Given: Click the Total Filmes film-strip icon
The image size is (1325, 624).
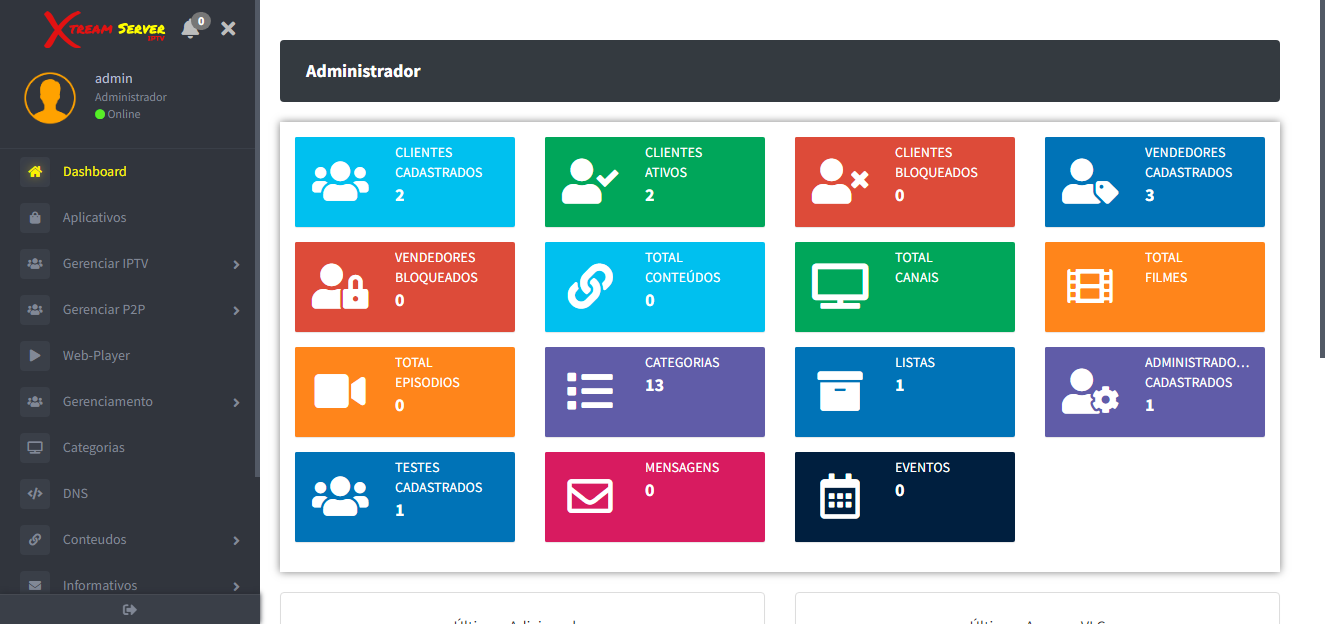Looking at the screenshot, I should click(x=1090, y=287).
